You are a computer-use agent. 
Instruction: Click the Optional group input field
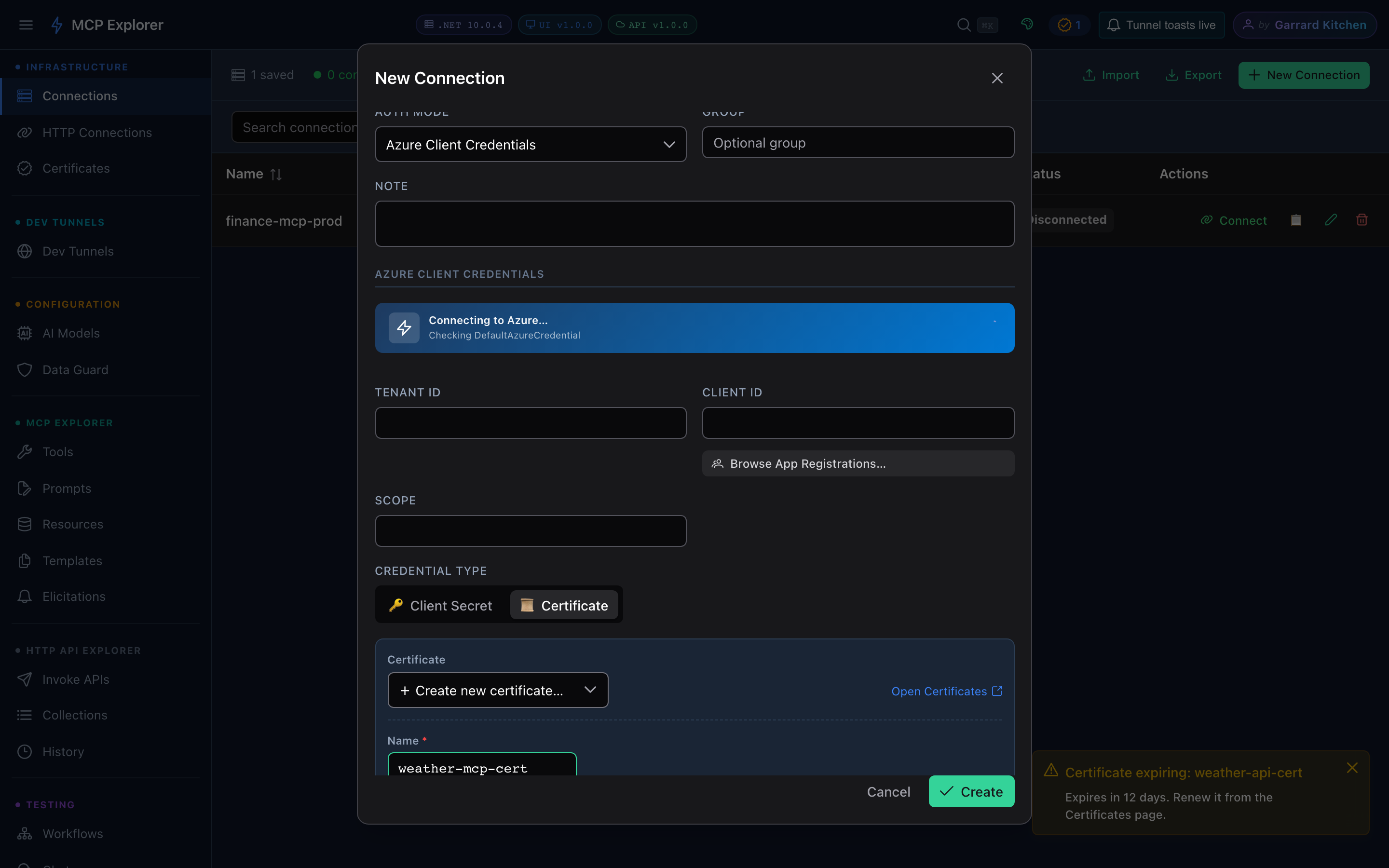coord(858,142)
